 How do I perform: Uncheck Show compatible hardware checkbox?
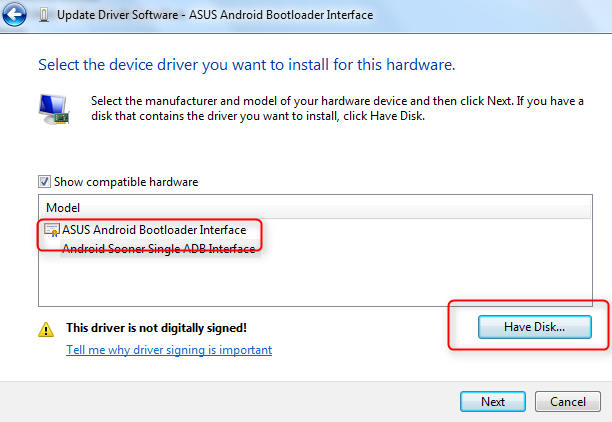(x=44, y=182)
